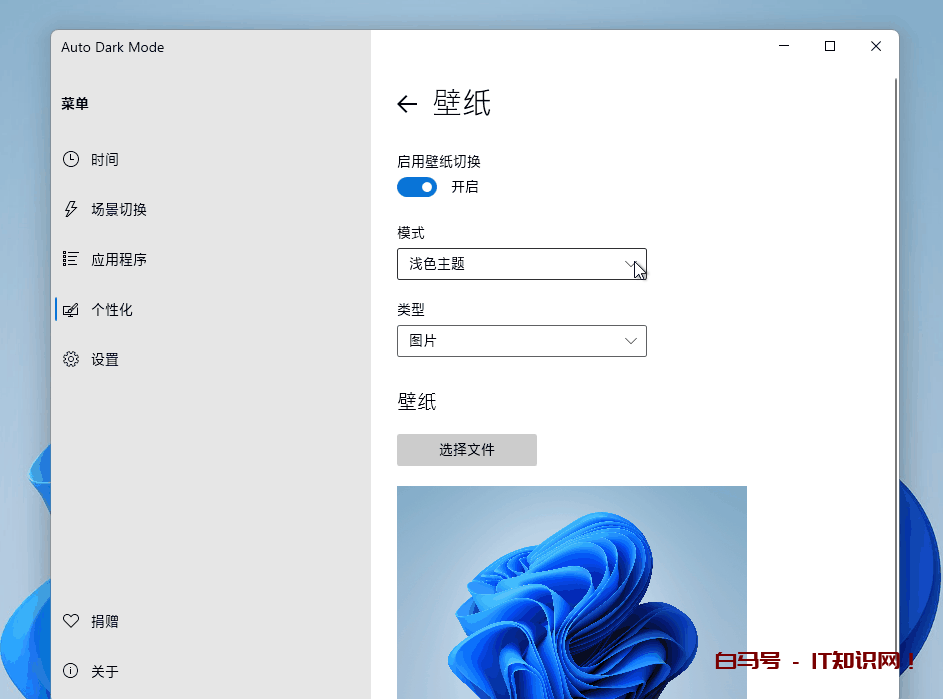Click the lightning icon for 场景切换
This screenshot has width=943, height=699.
(70, 209)
